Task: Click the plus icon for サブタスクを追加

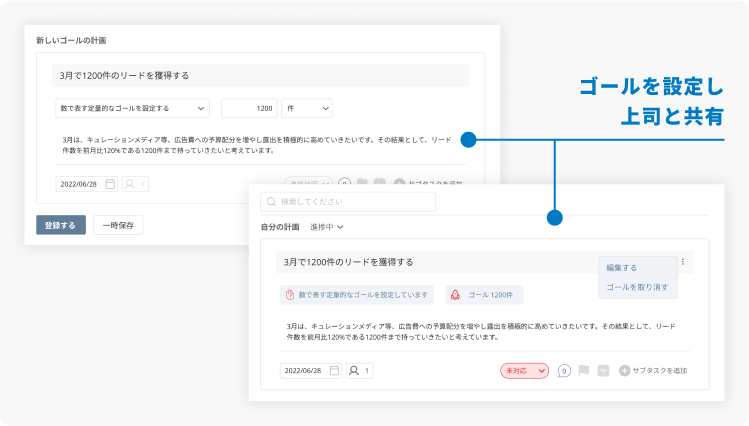Action: 625,370
